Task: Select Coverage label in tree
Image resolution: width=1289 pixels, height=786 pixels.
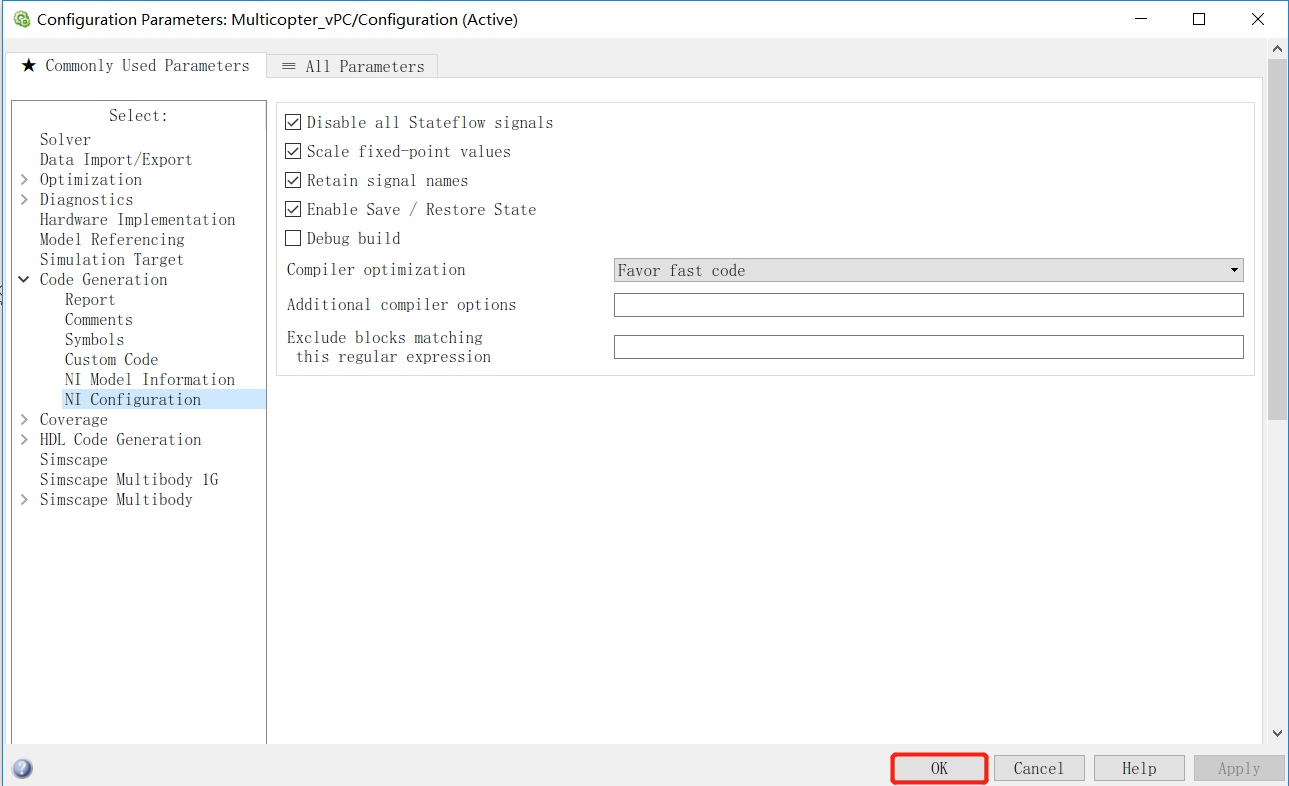Action: tap(74, 420)
